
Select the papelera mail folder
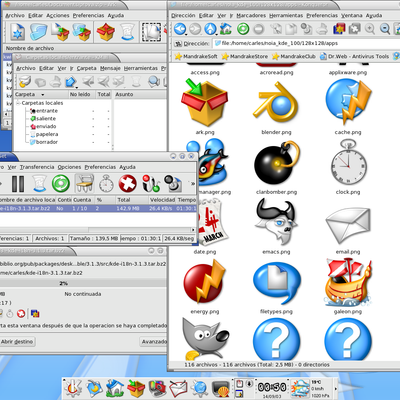44,134
